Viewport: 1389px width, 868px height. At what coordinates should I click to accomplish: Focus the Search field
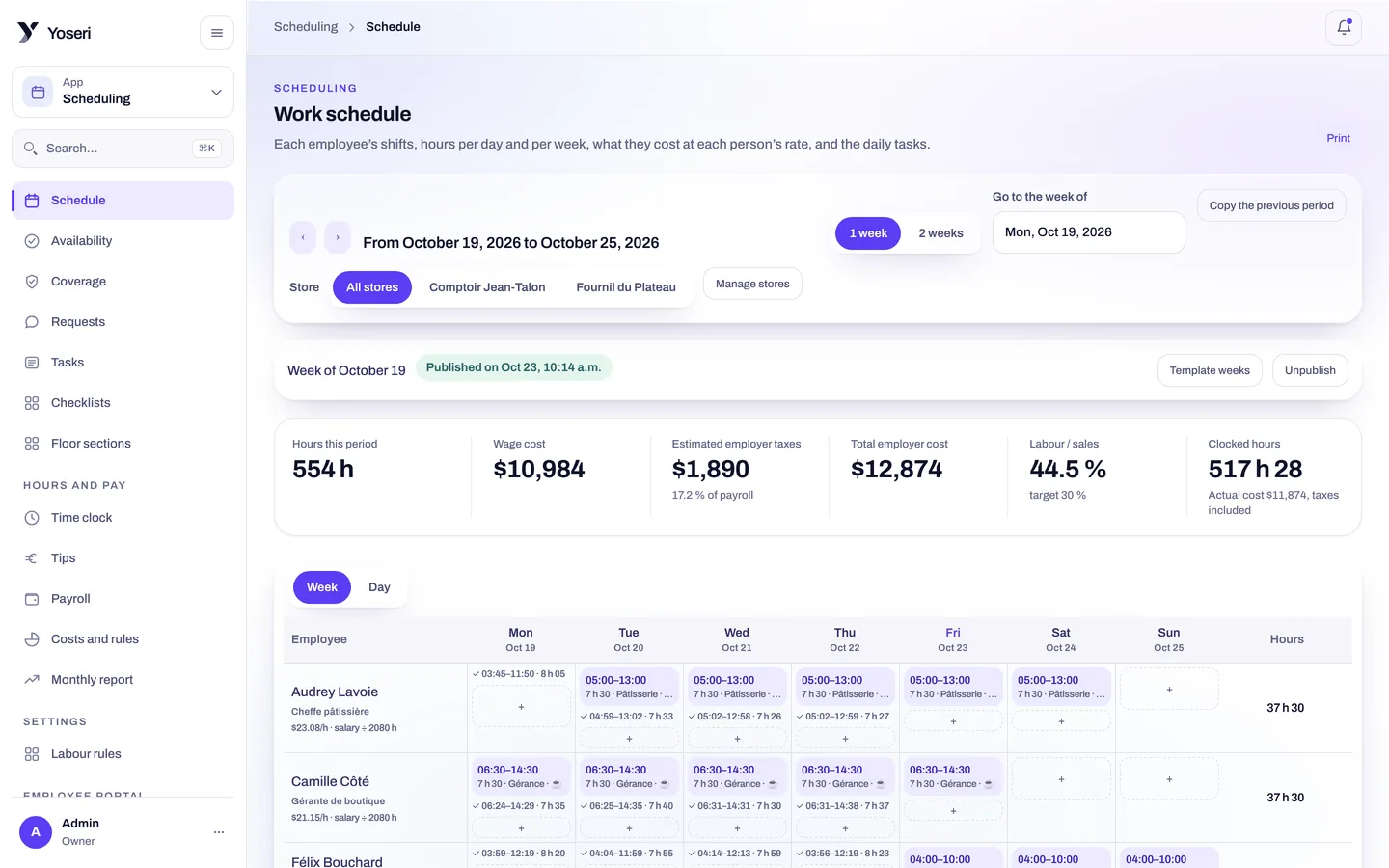[123, 149]
